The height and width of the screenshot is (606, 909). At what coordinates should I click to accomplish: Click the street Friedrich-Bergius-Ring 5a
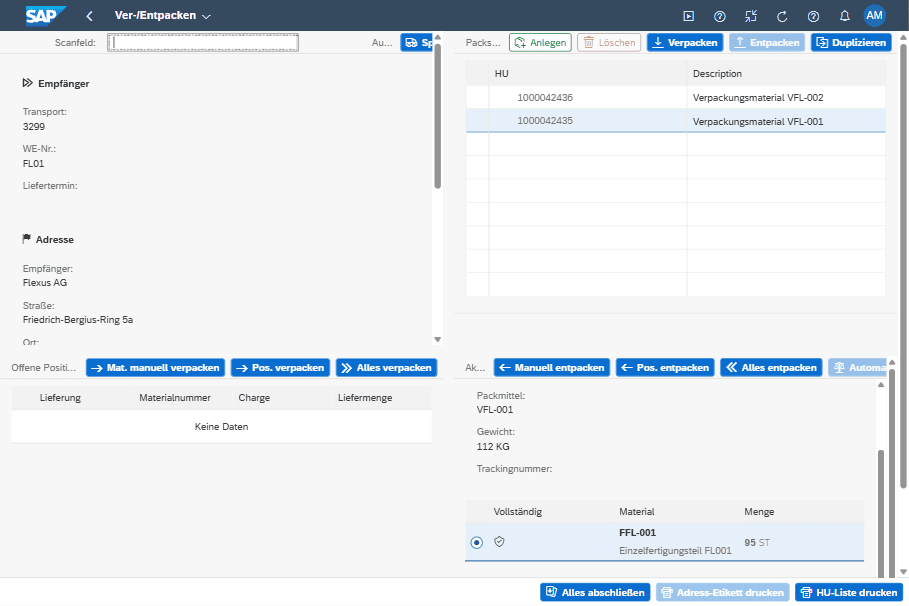[x=78, y=320]
